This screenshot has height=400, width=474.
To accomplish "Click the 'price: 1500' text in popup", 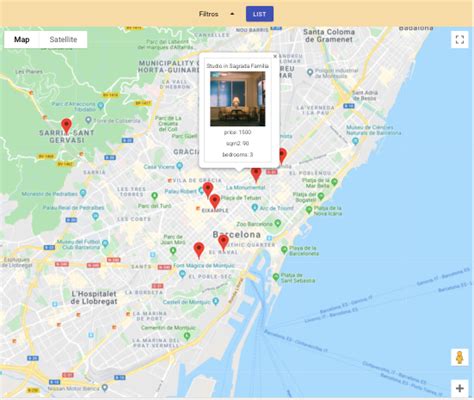I will [x=238, y=132].
